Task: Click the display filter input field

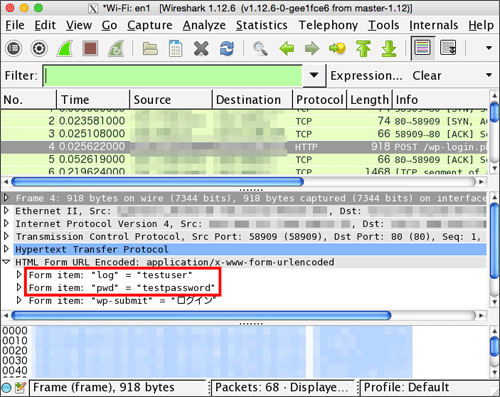Action: coord(173,76)
